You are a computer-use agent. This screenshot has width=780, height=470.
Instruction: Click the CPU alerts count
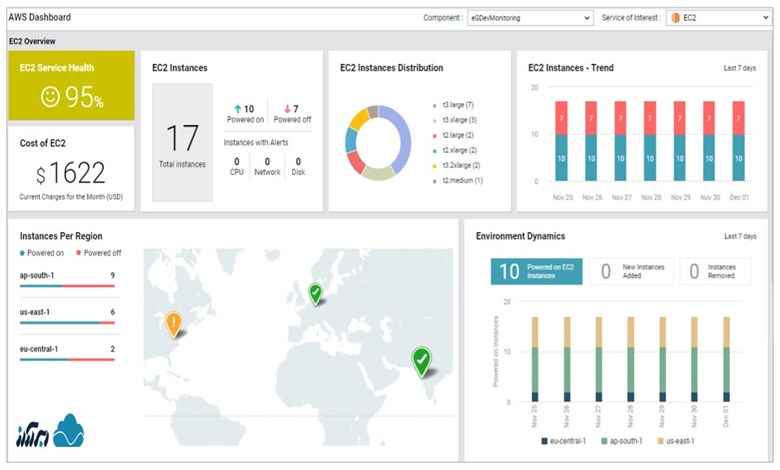[x=237, y=166]
